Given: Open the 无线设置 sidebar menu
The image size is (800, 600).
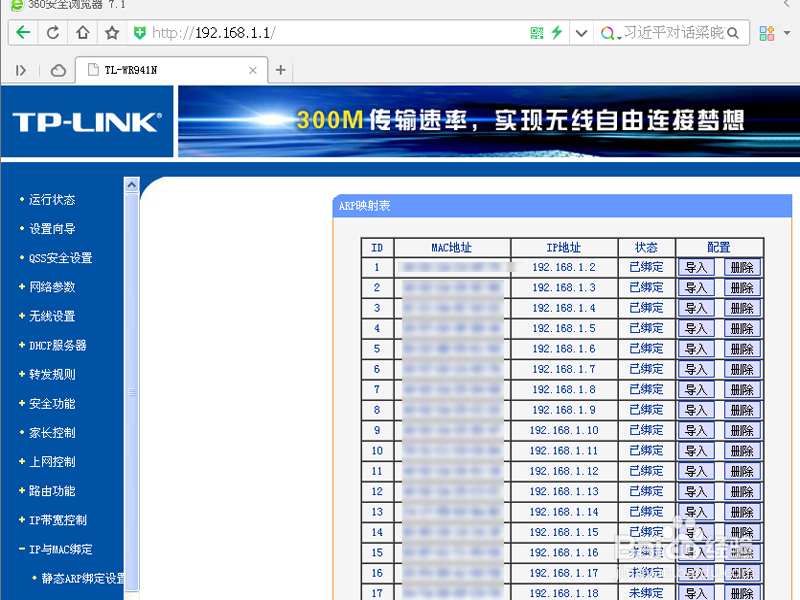Looking at the screenshot, I should click(52, 316).
